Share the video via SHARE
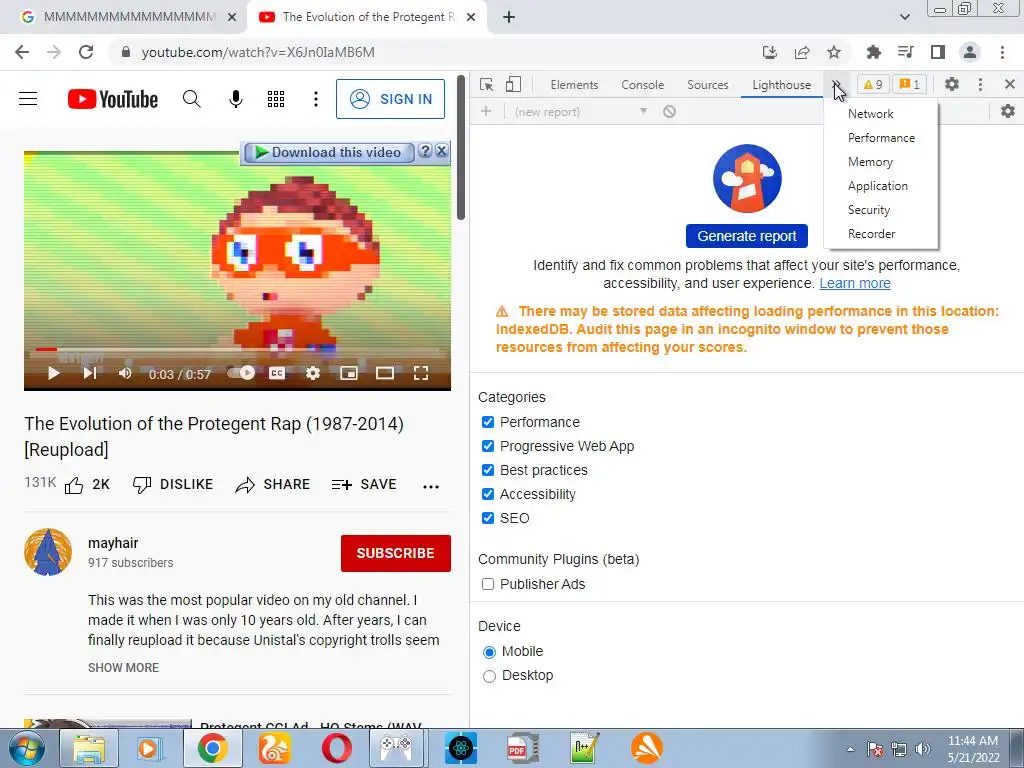Image resolution: width=1024 pixels, height=768 pixels. tap(272, 485)
